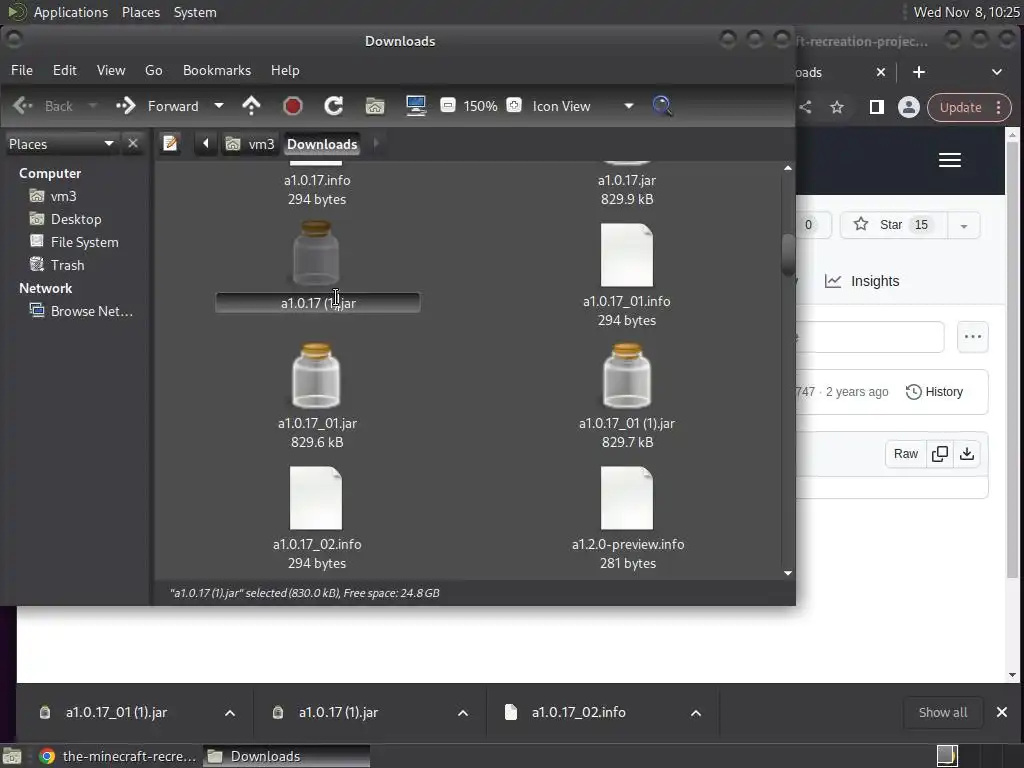The image size is (1024, 768).
Task: Click the filename rename field a1.0.17 (1).jar
Action: click(318, 303)
